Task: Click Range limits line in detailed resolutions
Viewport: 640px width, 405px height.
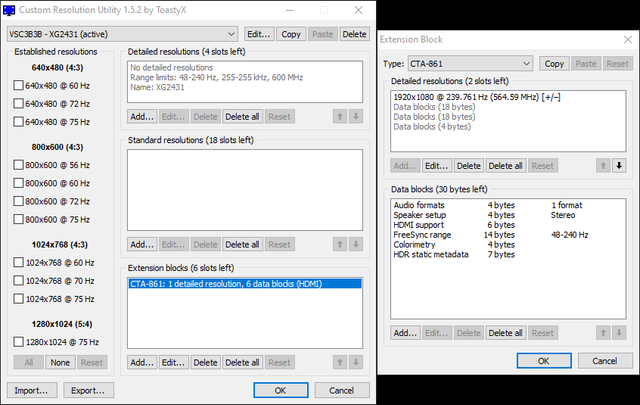Action: 217,77
